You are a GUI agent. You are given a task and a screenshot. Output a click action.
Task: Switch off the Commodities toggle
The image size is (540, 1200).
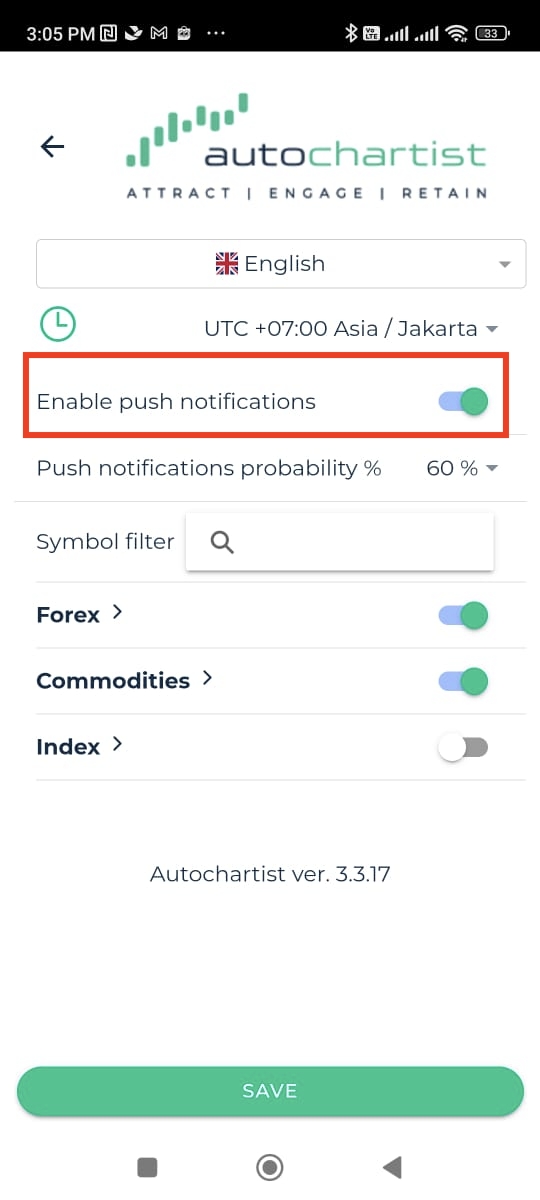coord(463,681)
